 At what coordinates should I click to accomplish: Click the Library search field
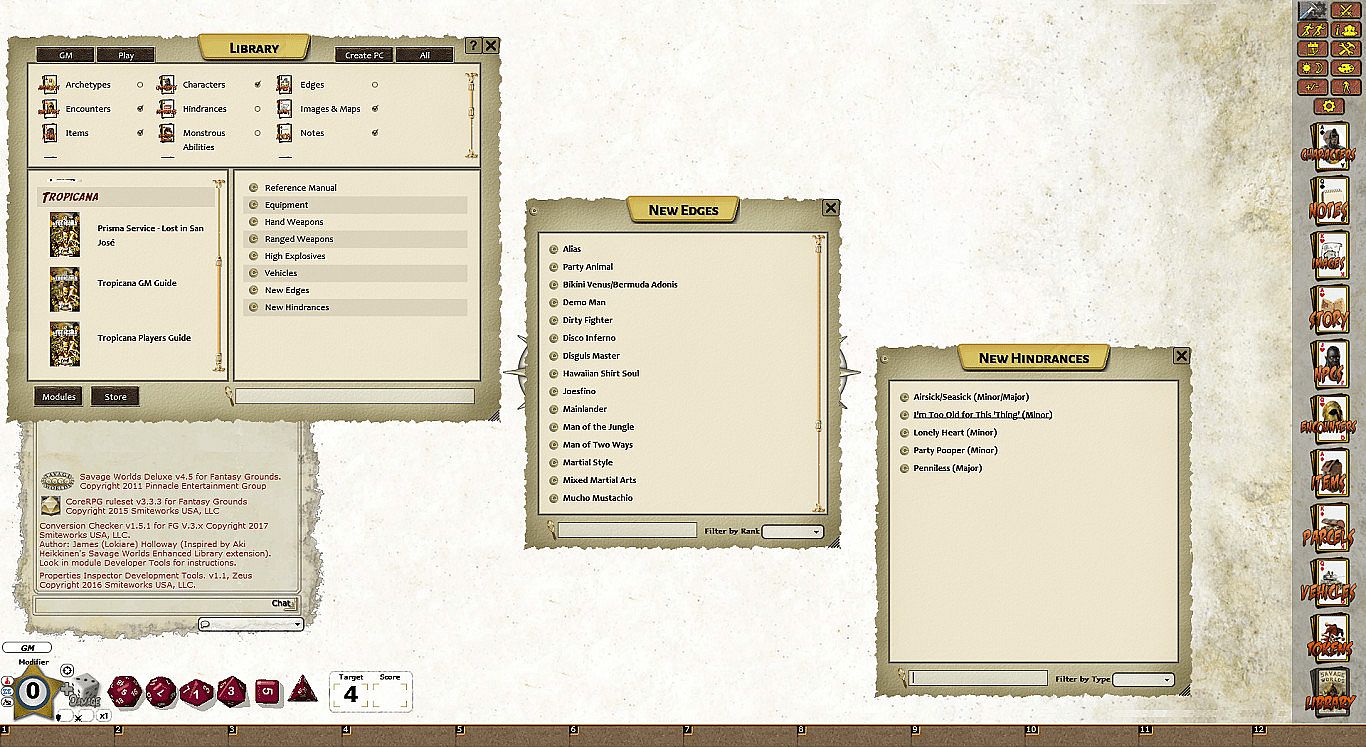(x=354, y=397)
